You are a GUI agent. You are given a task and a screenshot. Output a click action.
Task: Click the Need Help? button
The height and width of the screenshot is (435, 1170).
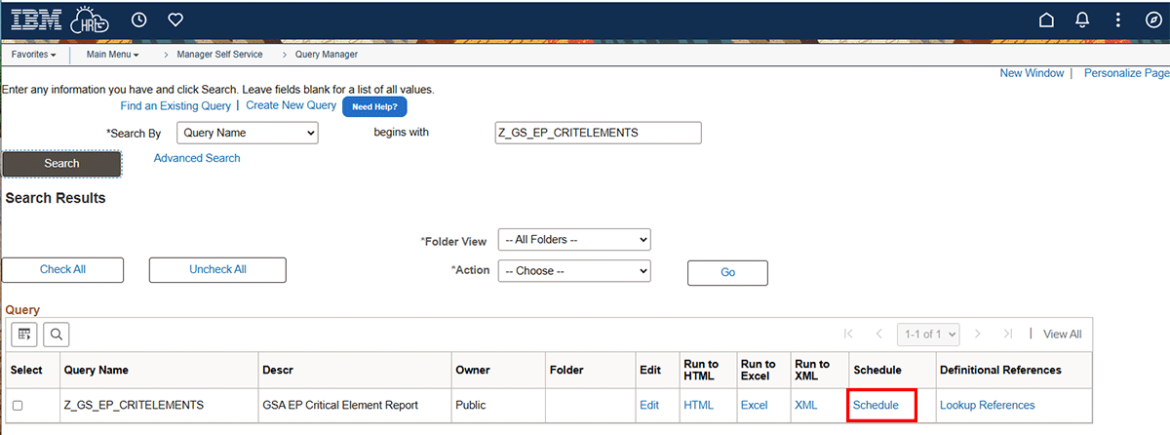(374, 106)
